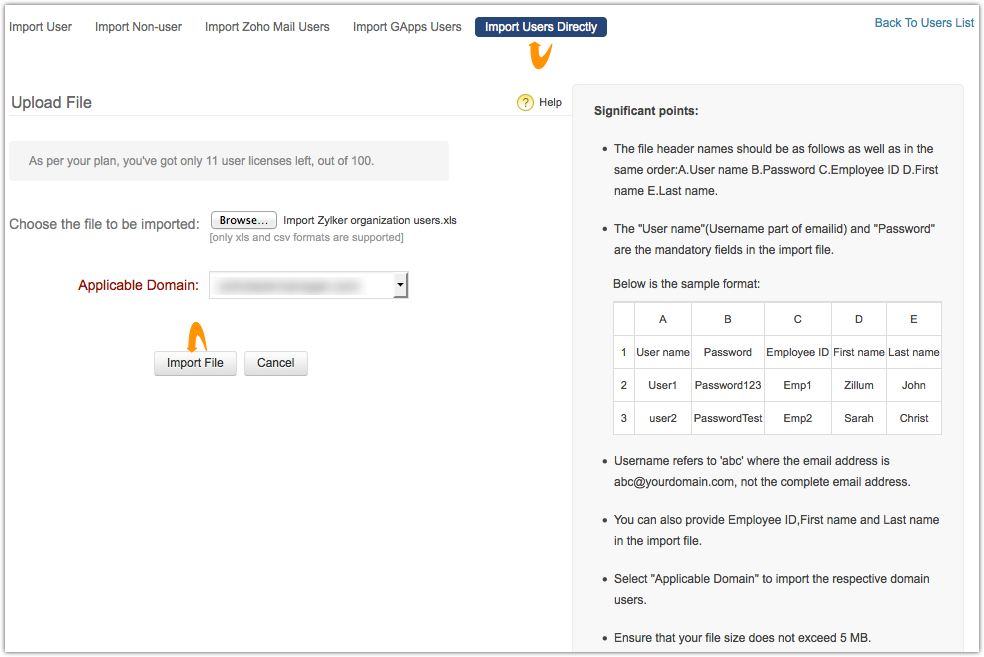Click the Help text link
This screenshot has width=984, height=657.
(x=550, y=102)
